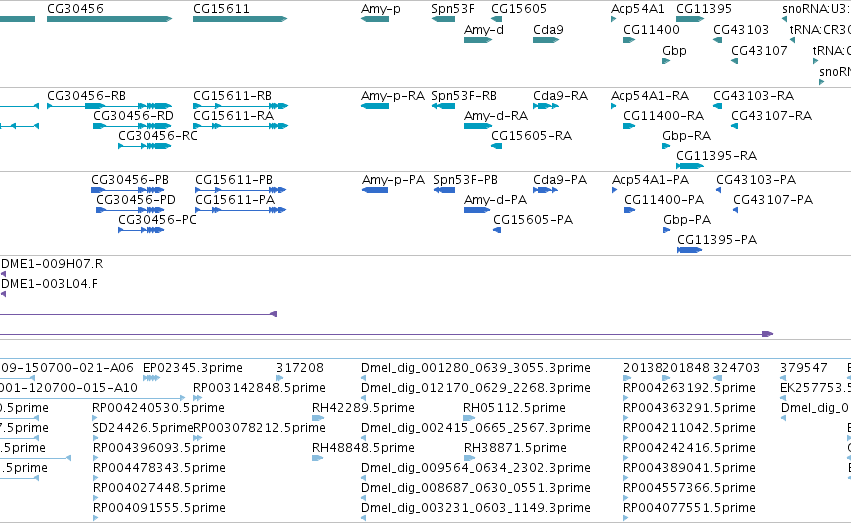The width and height of the screenshot is (851, 523).
Task: Click EST RH42289.5prime
Action: click(x=363, y=409)
